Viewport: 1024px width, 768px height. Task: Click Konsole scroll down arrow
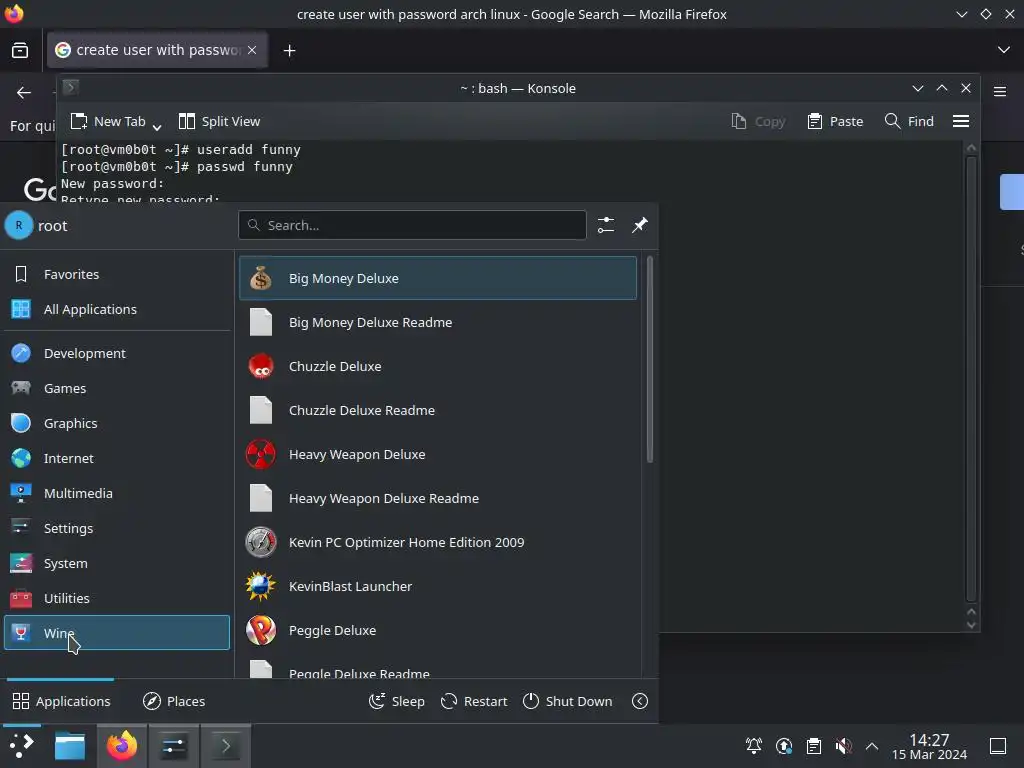click(971, 625)
